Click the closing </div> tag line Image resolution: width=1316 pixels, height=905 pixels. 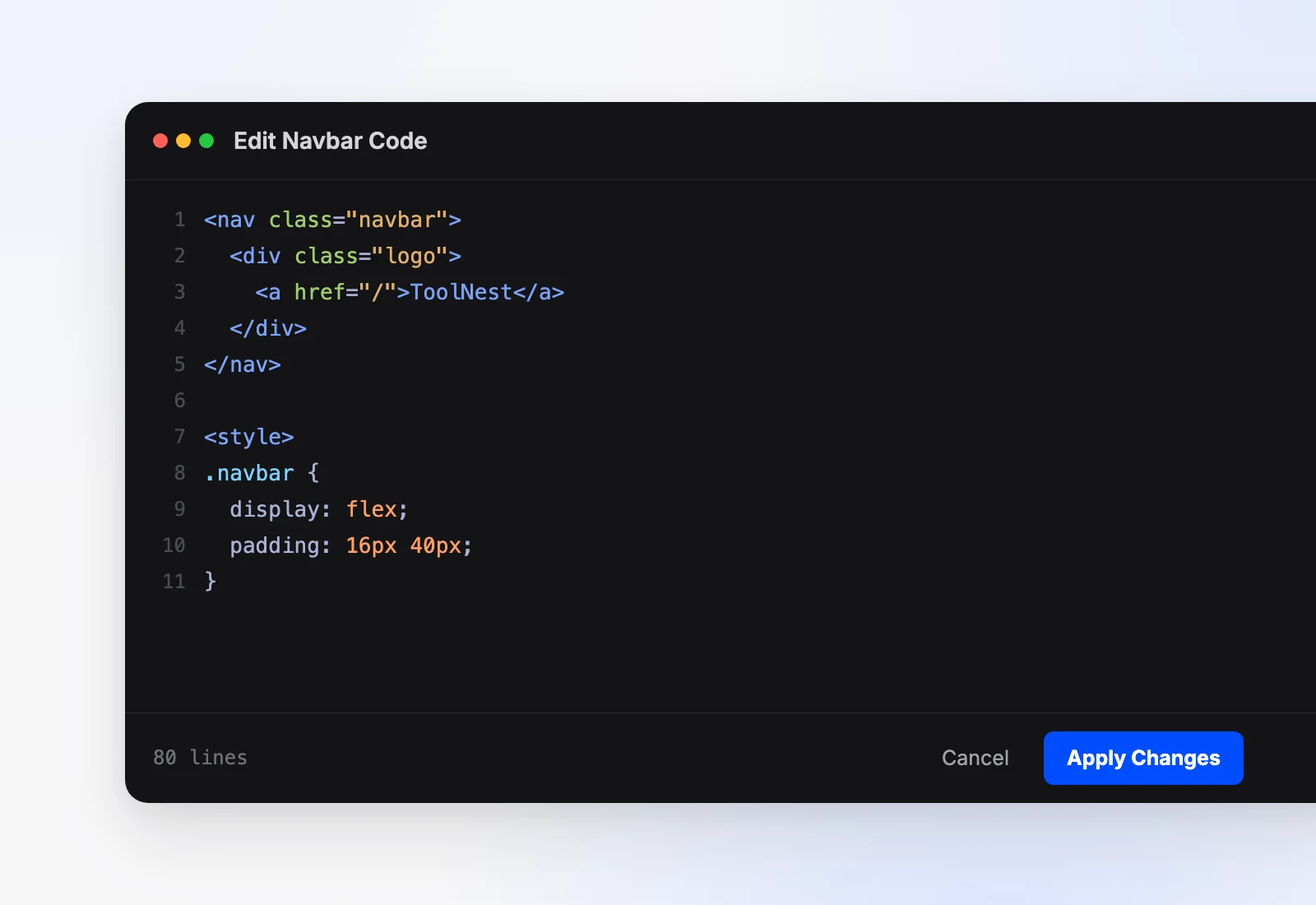click(268, 328)
